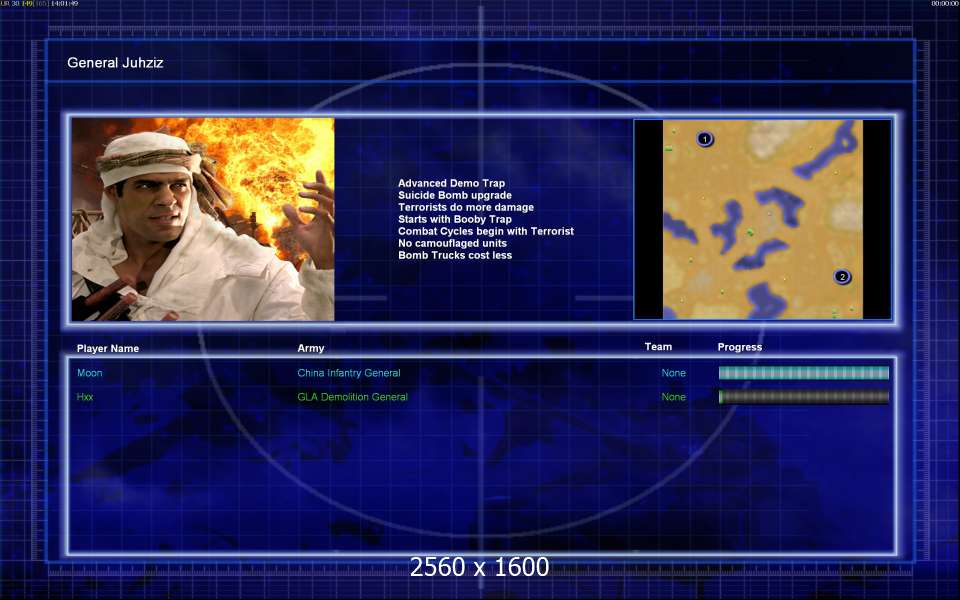Select player name Hxx
Image resolution: width=960 pixels, height=600 pixels.
point(85,397)
